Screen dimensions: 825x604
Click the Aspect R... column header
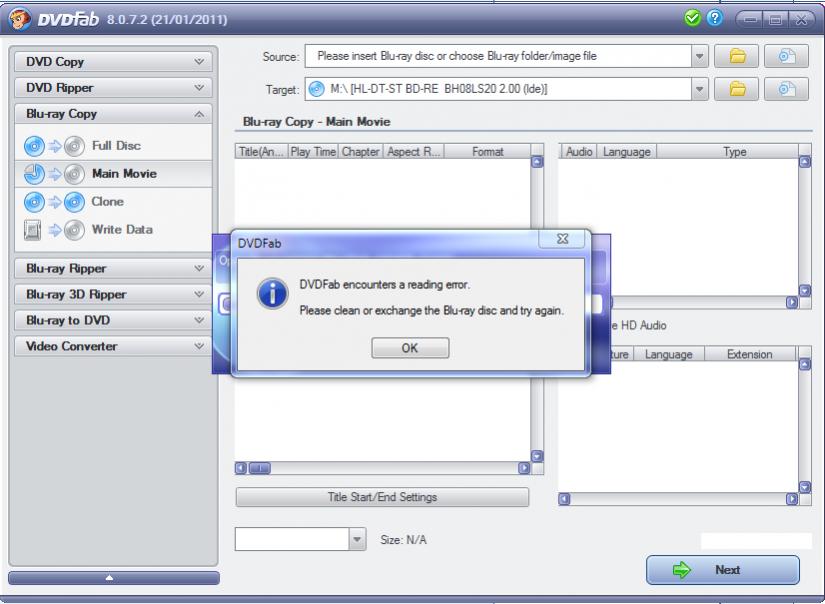[x=414, y=152]
